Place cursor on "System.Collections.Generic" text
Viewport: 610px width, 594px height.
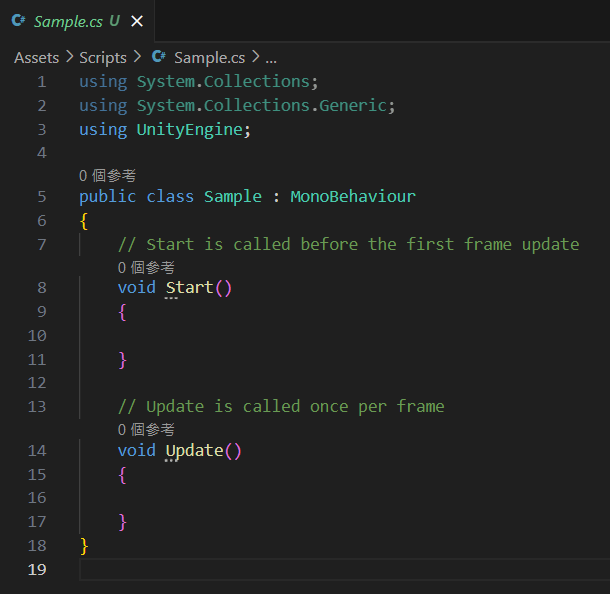(261, 106)
